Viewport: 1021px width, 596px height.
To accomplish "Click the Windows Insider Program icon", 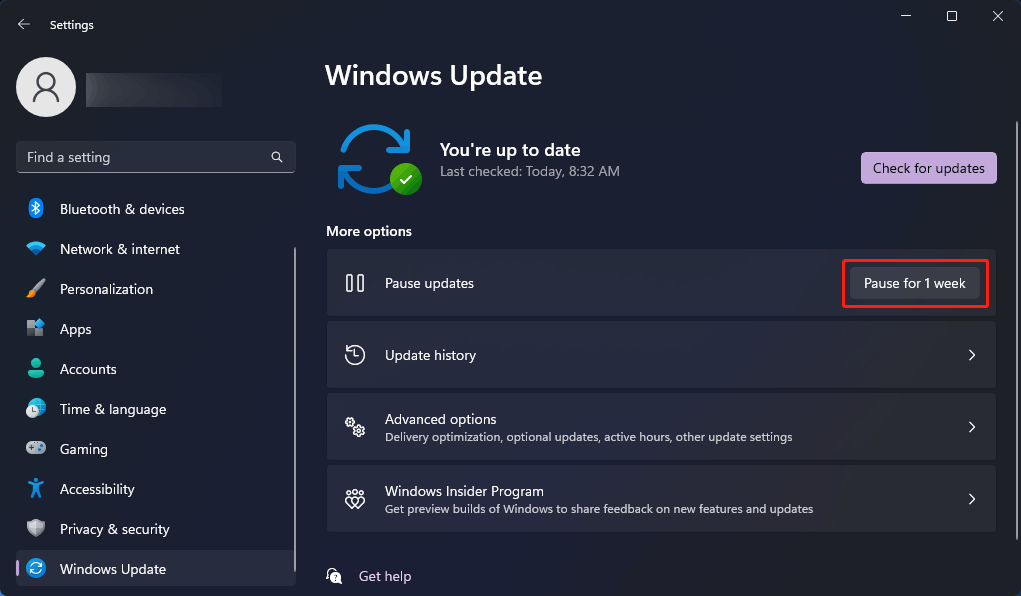I will (x=355, y=498).
